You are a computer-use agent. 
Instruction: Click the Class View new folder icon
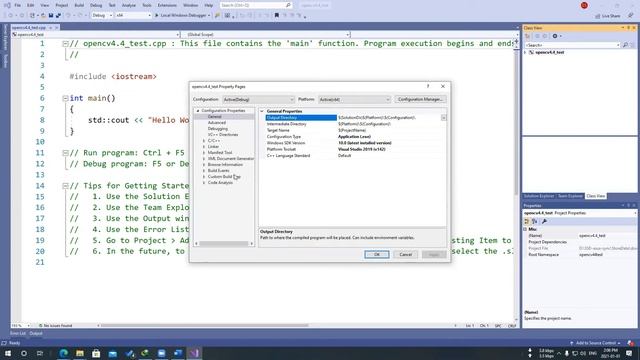click(527, 36)
